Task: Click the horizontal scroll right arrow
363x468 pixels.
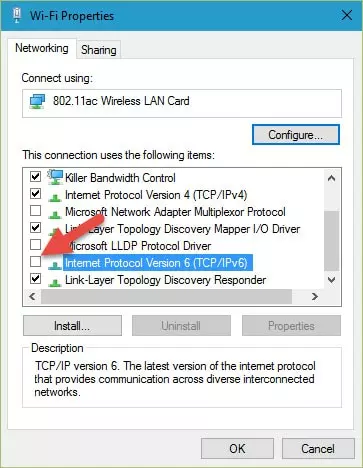Action: (x=314, y=296)
